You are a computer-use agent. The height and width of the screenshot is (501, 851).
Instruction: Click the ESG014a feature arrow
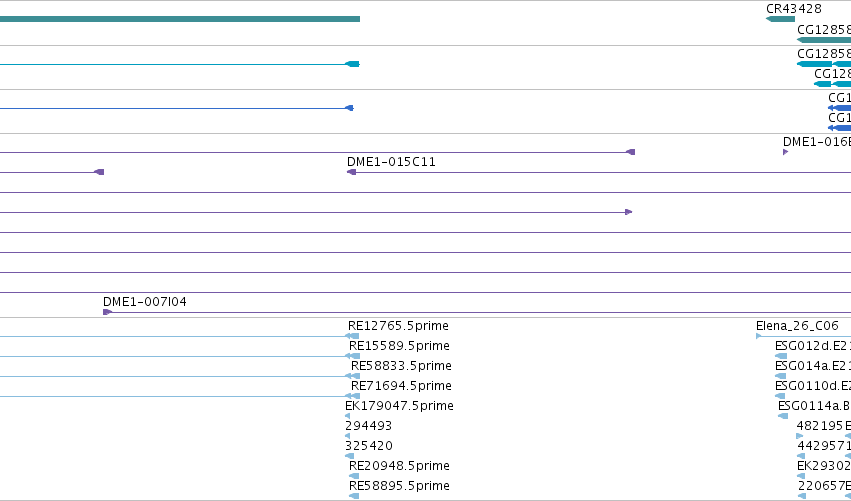click(x=780, y=376)
